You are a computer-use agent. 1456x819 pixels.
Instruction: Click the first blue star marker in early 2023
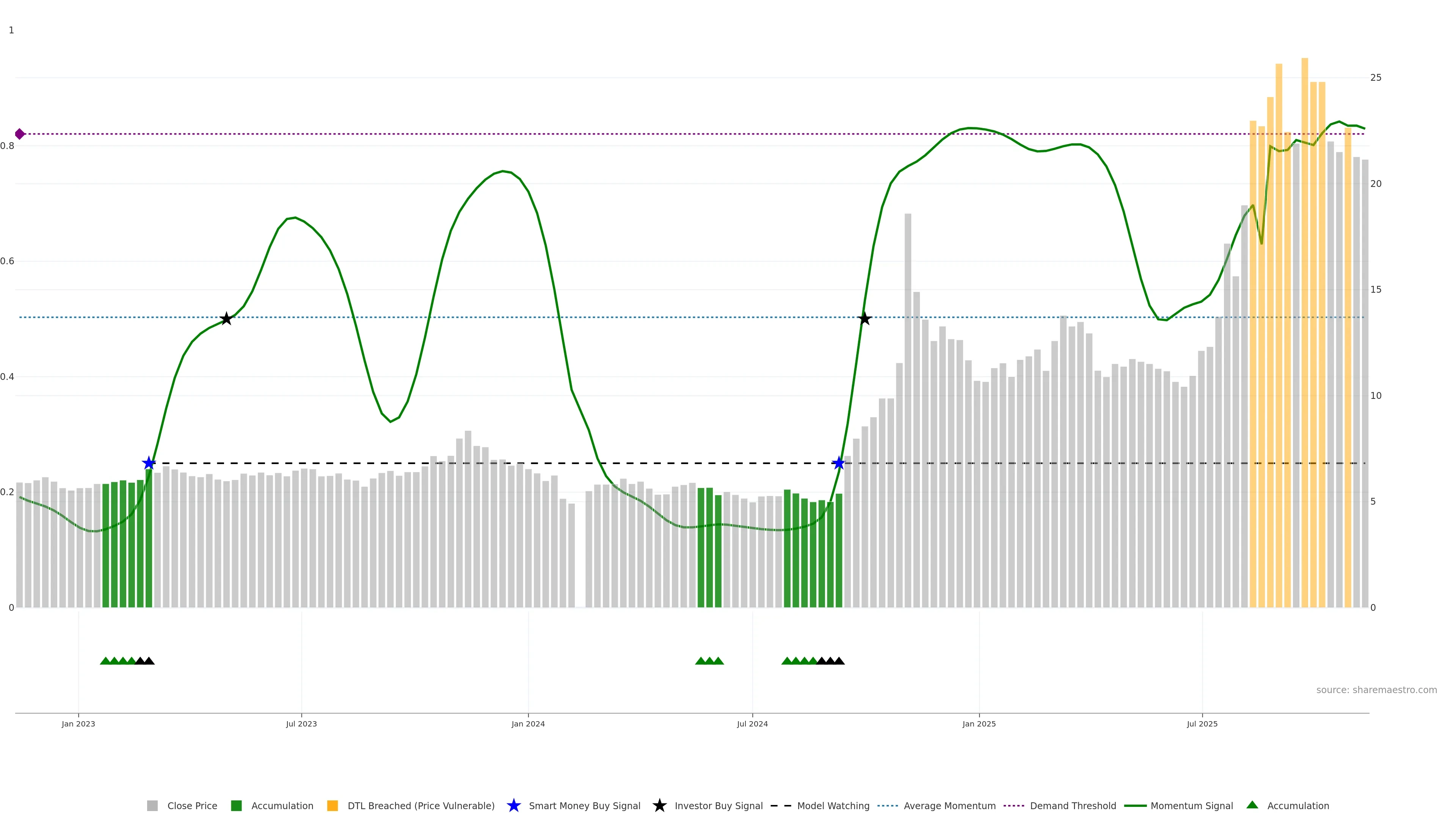(x=149, y=463)
